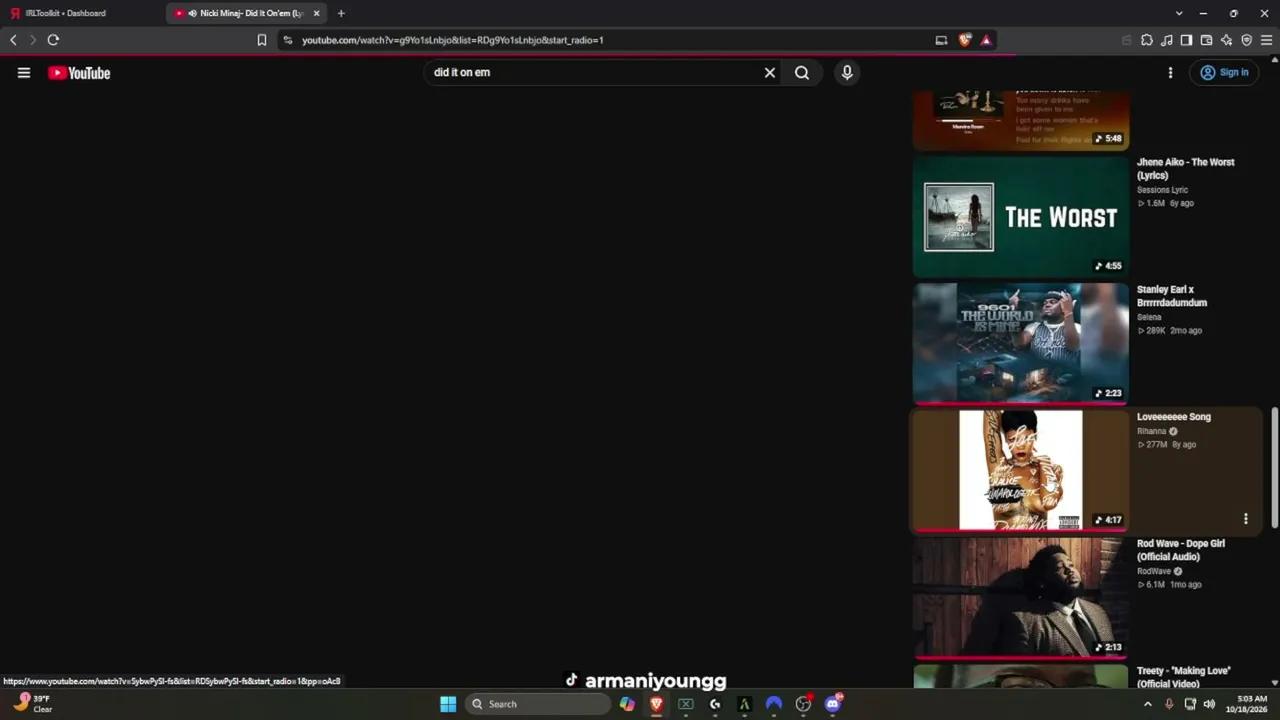Open the volume speaker tray icon

pos(1209,704)
